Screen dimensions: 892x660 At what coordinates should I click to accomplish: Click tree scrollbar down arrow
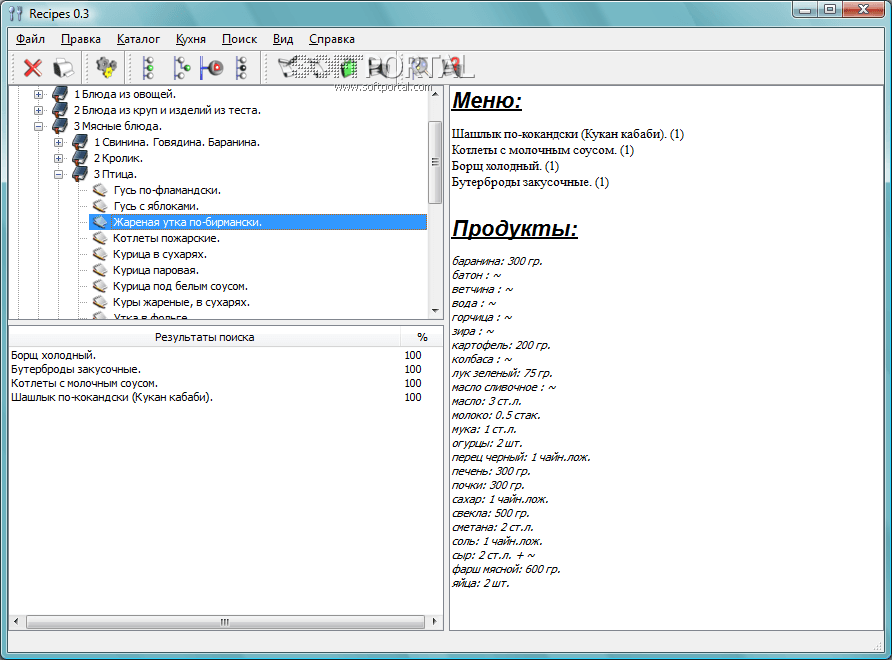(x=435, y=311)
